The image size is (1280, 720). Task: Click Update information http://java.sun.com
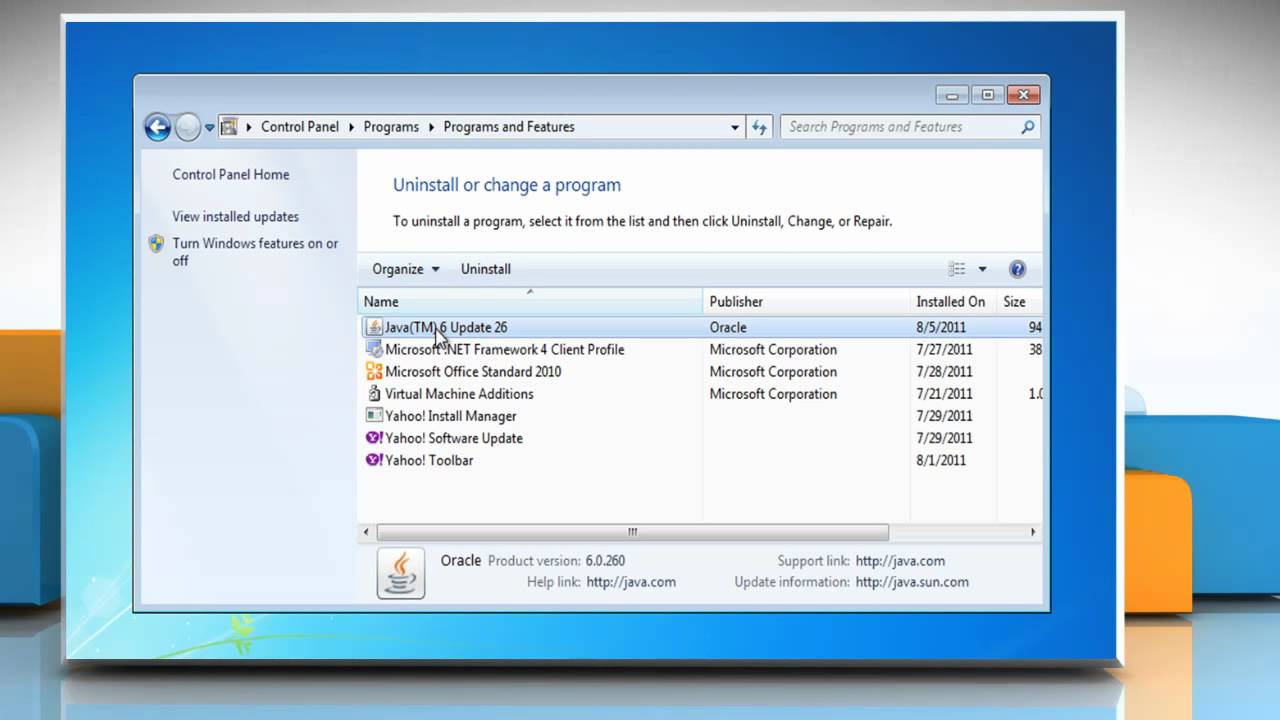pos(912,582)
